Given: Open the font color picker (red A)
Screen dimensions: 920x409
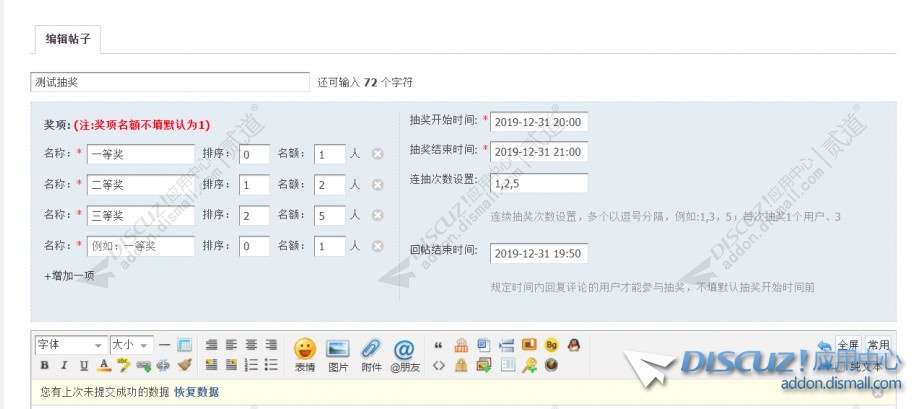Looking at the screenshot, I should (x=104, y=365).
